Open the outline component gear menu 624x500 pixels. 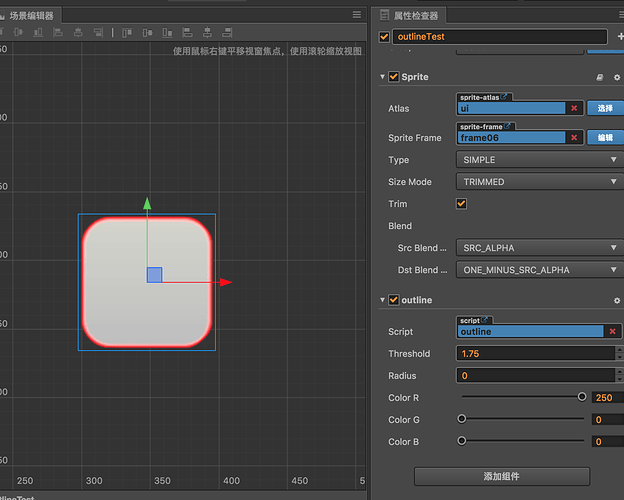(x=617, y=300)
